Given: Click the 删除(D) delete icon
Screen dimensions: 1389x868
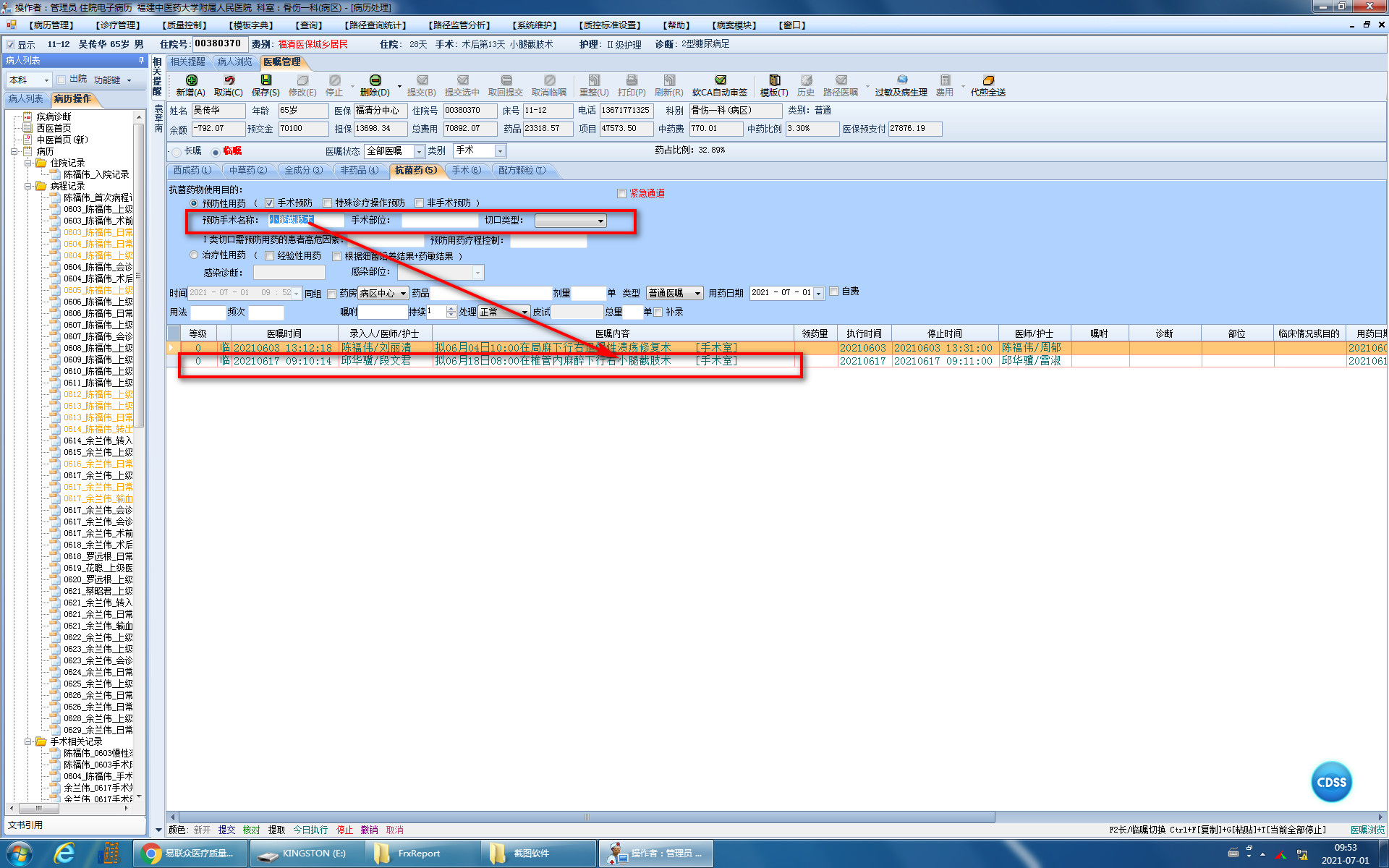Looking at the screenshot, I should tap(375, 81).
